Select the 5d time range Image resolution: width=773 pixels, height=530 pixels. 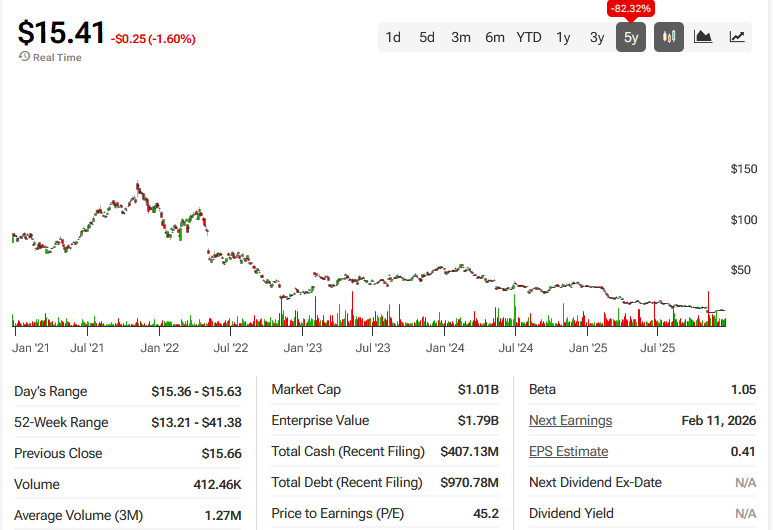(x=427, y=37)
